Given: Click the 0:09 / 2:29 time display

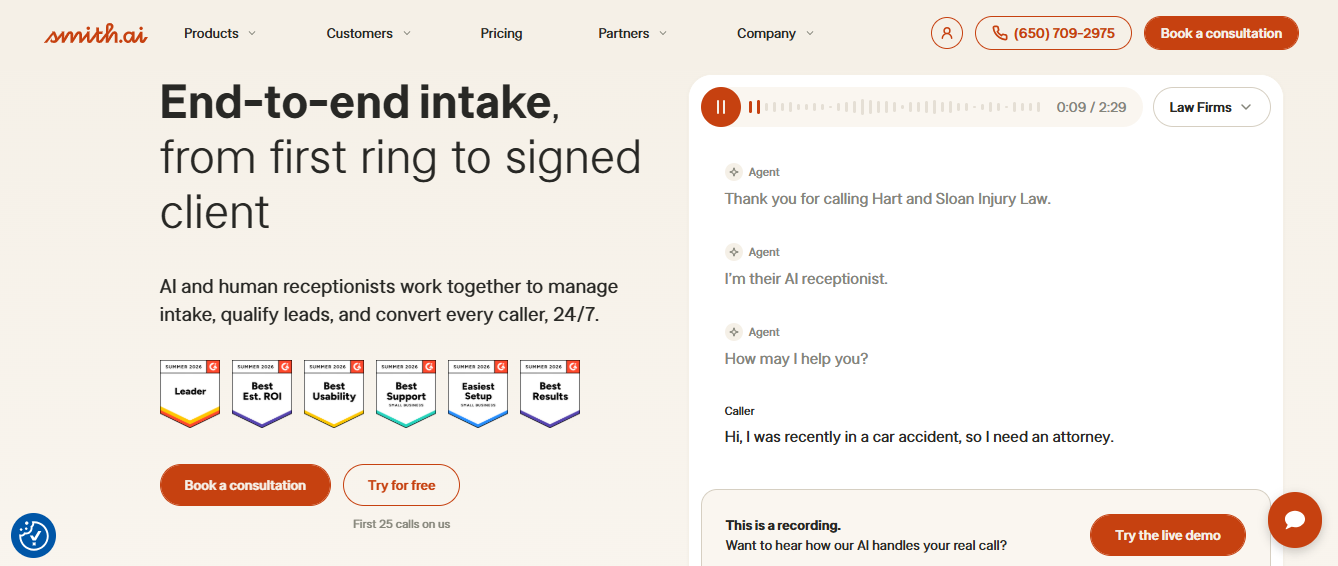Looking at the screenshot, I should pyautogui.click(x=1091, y=107).
